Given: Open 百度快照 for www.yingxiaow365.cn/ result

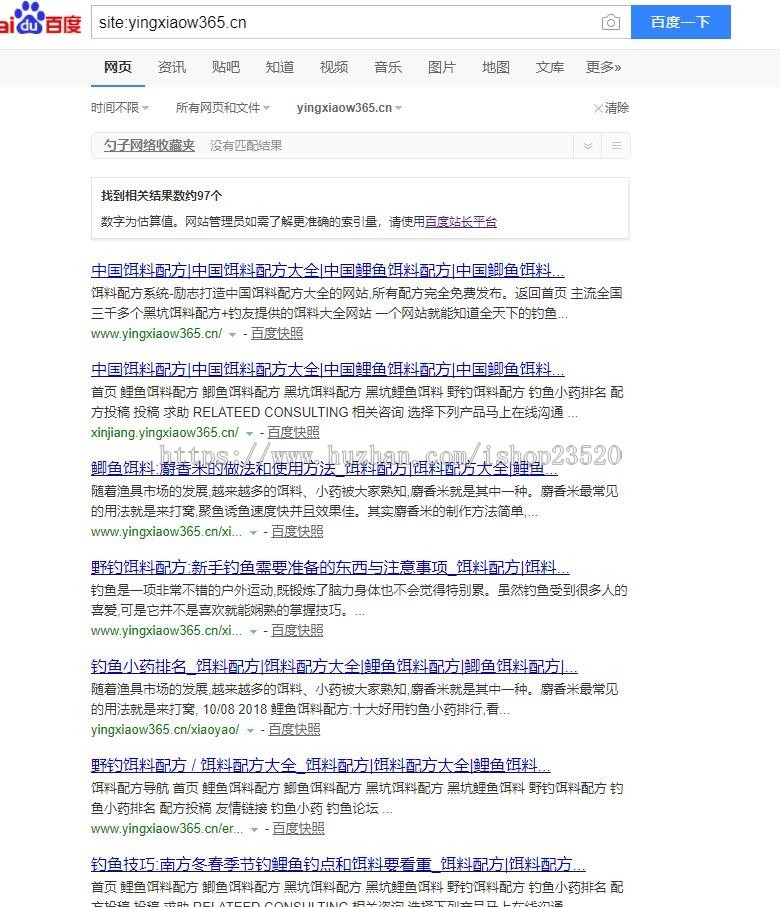Looking at the screenshot, I should pyautogui.click(x=277, y=334).
